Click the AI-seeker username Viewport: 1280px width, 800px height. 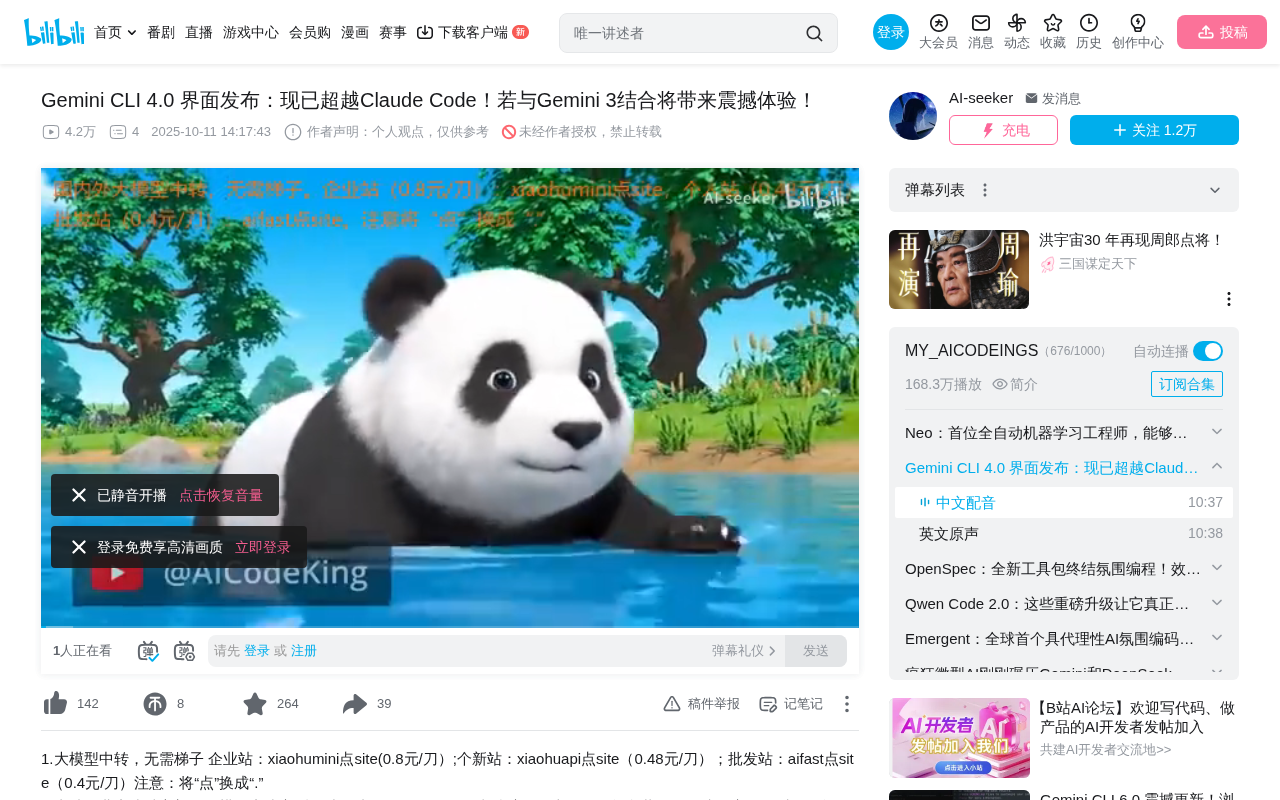click(981, 97)
